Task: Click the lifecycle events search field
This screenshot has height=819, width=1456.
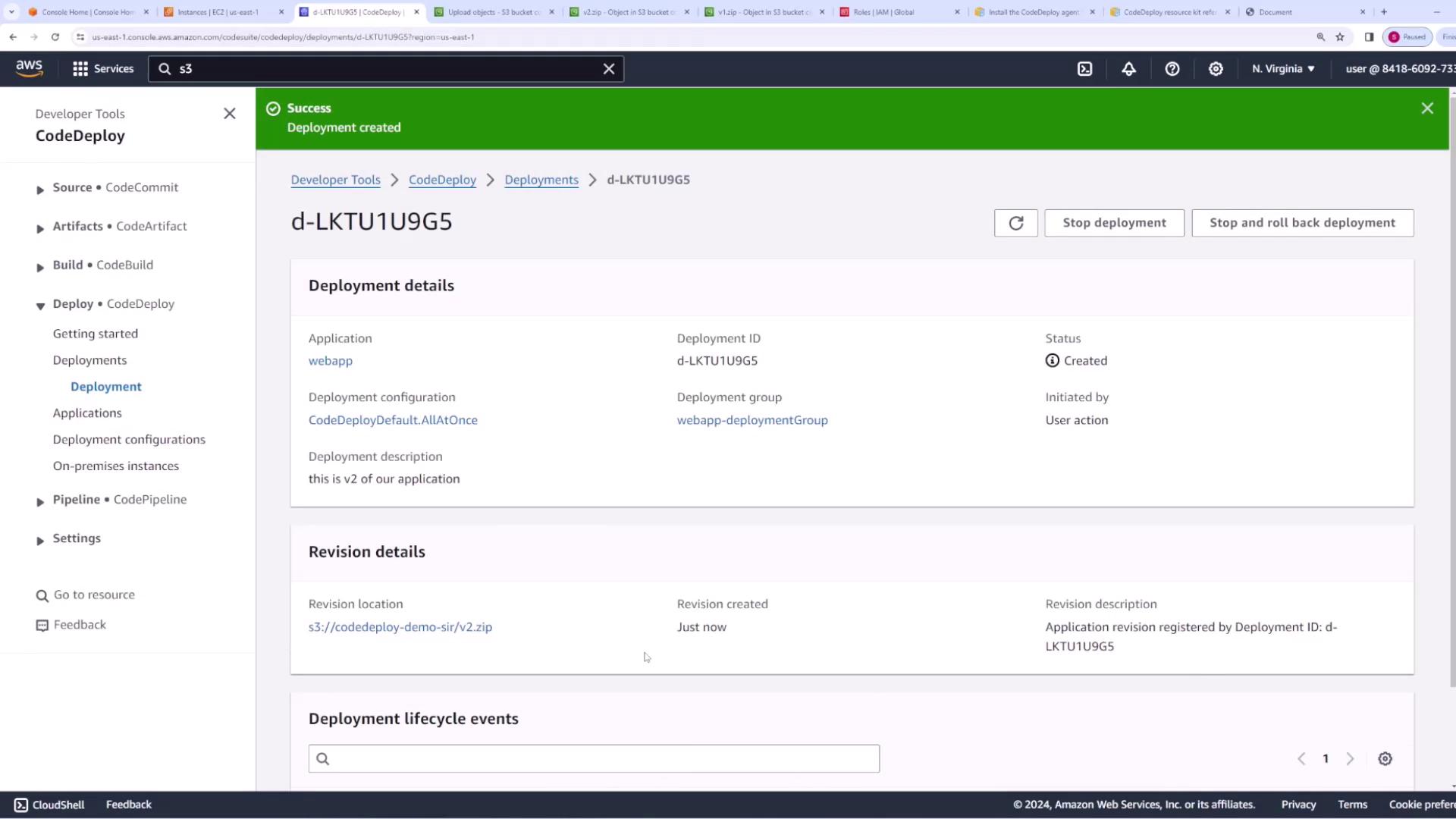Action: click(x=594, y=759)
